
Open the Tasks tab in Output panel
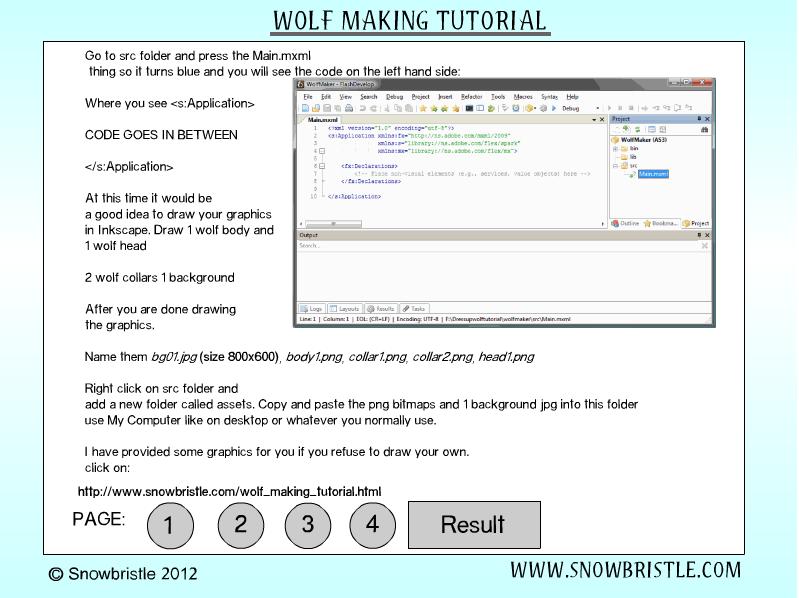(x=414, y=309)
